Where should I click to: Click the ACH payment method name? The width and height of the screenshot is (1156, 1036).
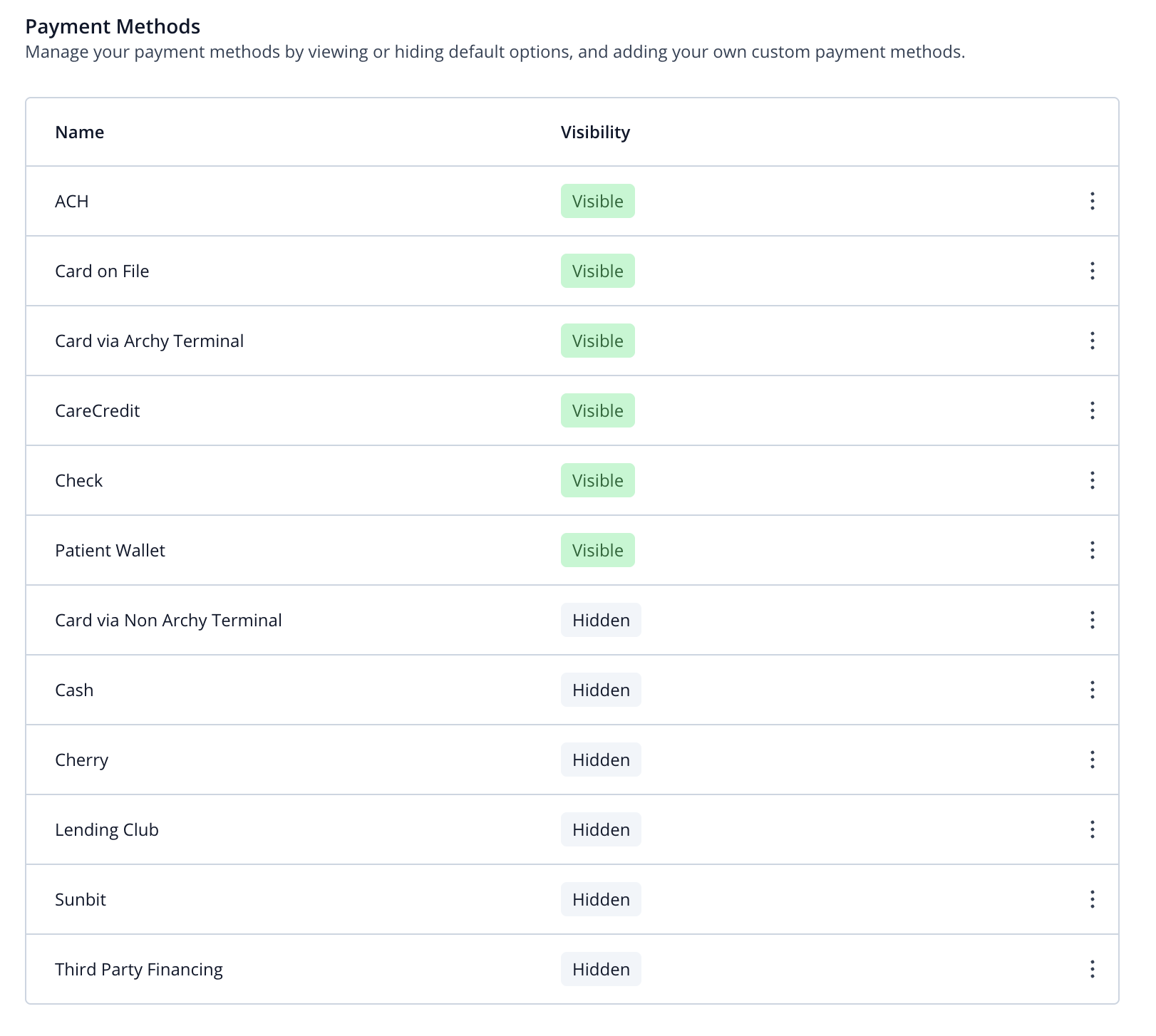72,202
